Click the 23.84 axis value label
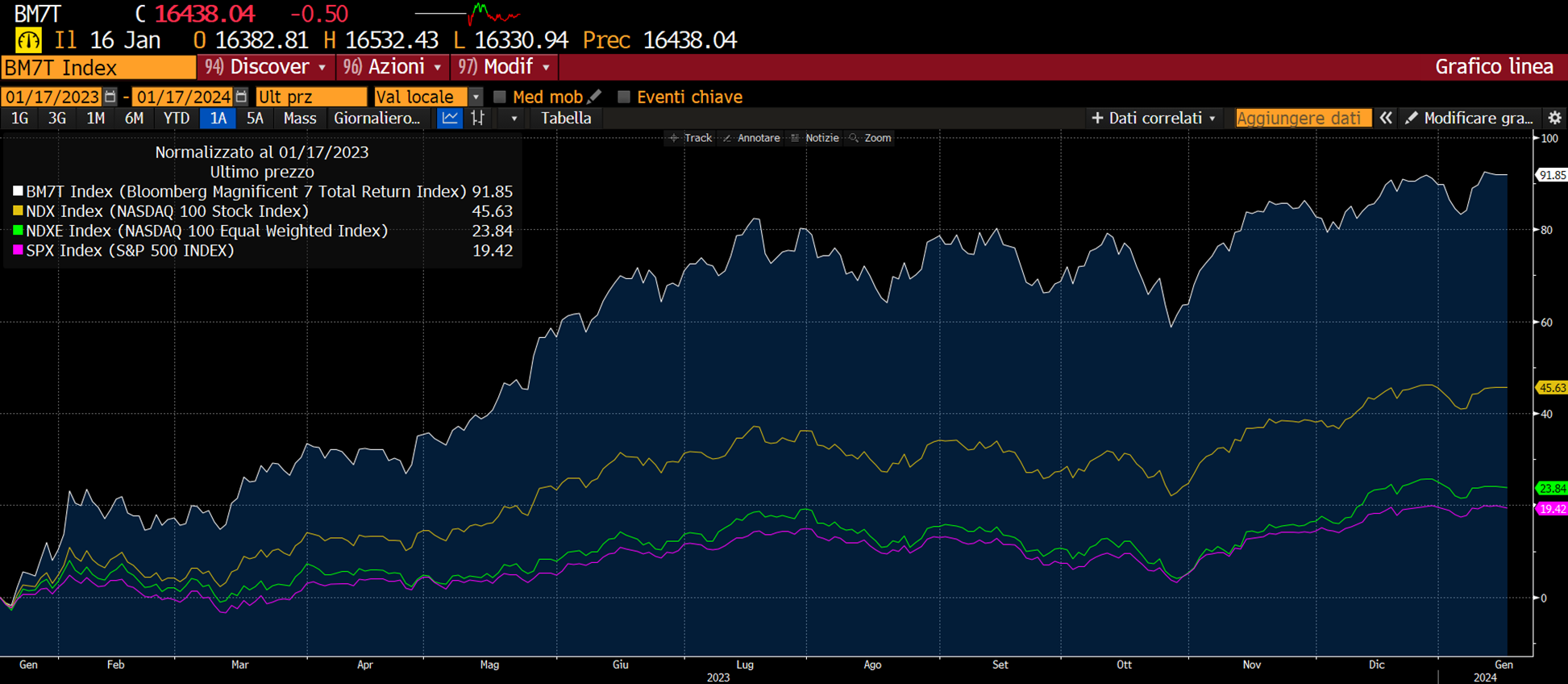This screenshot has height=684, width=1568. click(x=1552, y=488)
